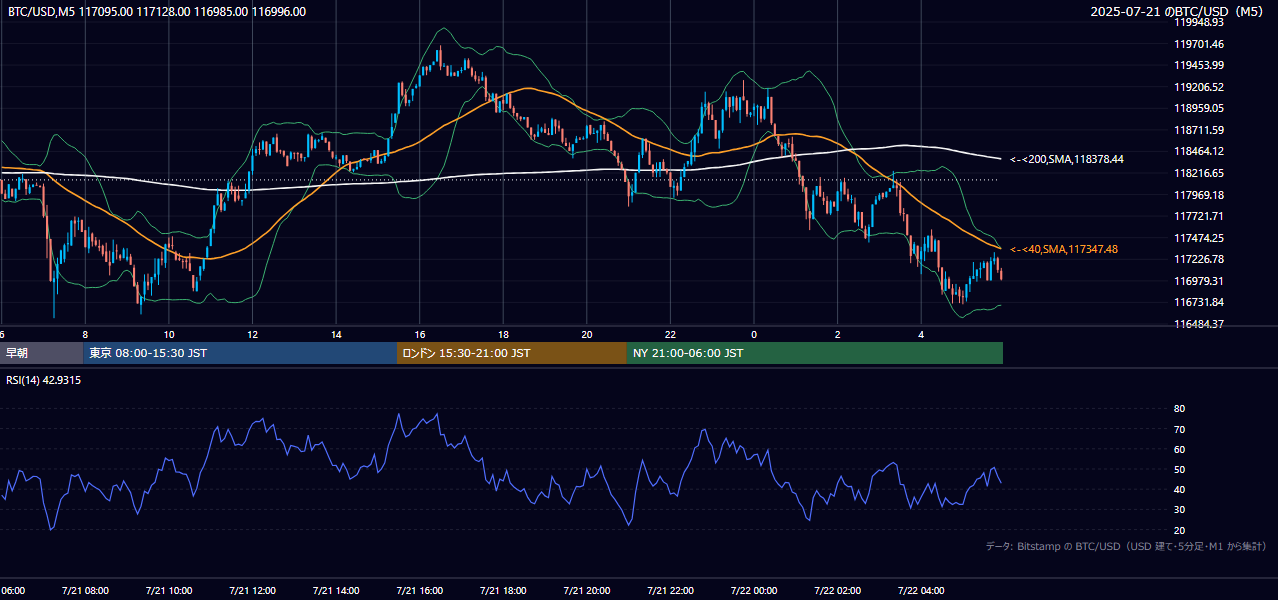Click hour tick 10 under price chart

click(x=169, y=334)
